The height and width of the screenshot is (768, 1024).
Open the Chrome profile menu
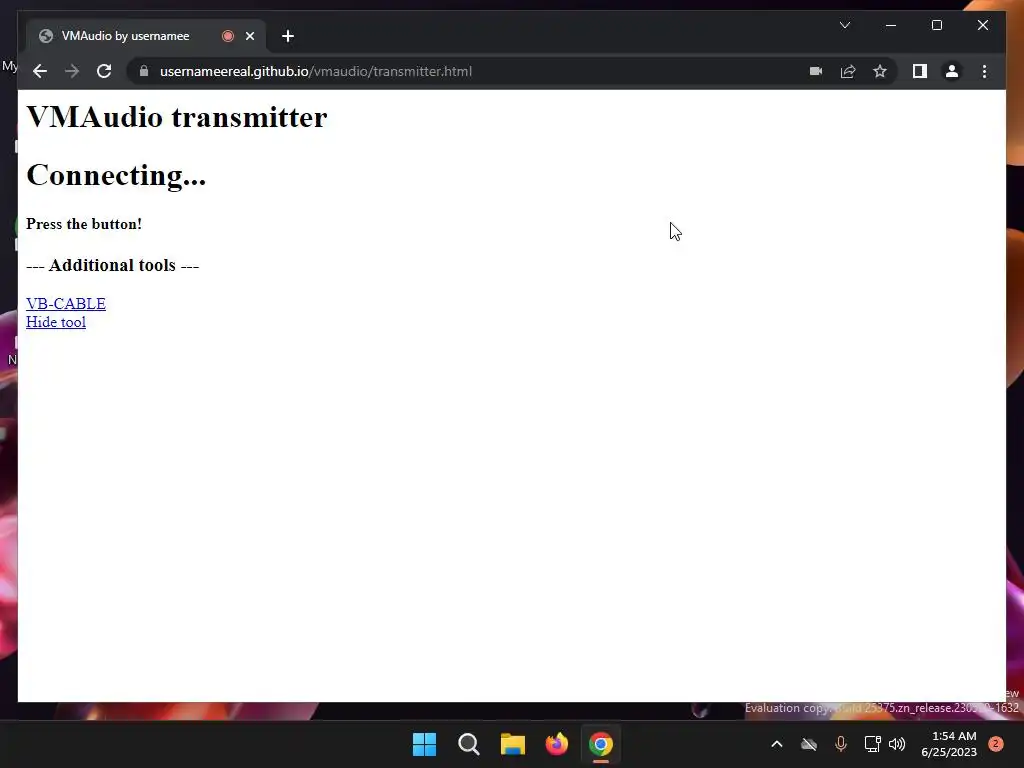(952, 71)
